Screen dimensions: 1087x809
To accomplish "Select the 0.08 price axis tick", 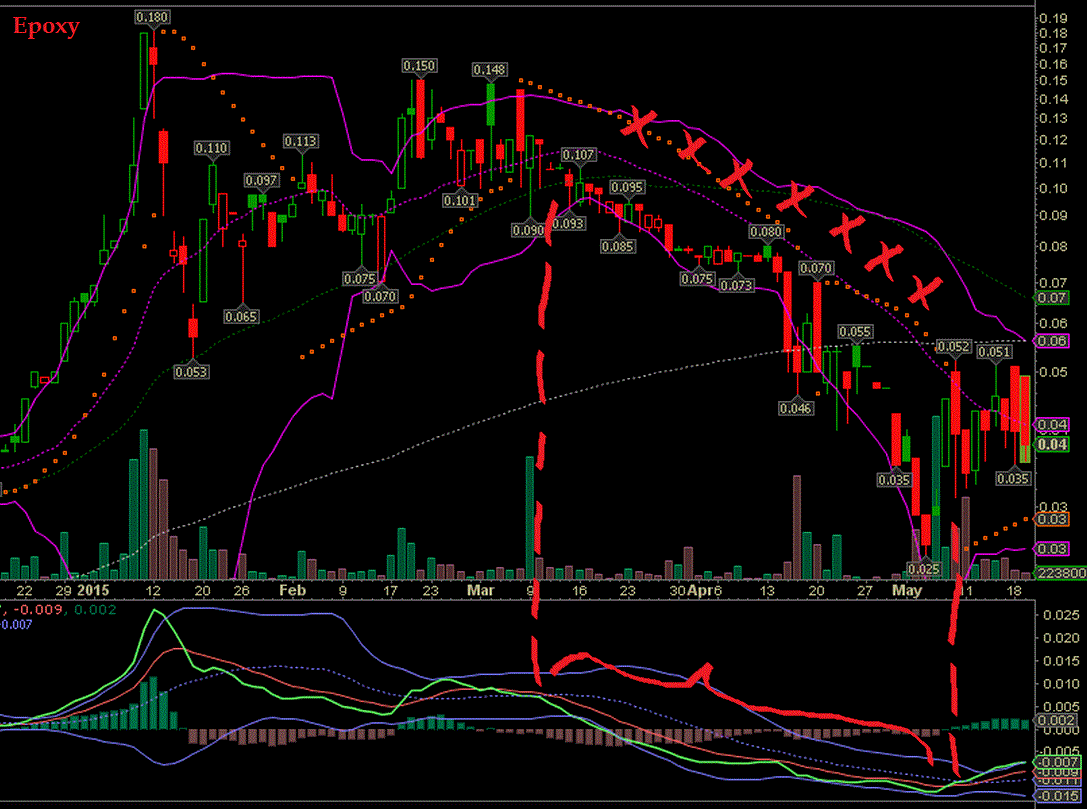I will click(x=1053, y=247).
